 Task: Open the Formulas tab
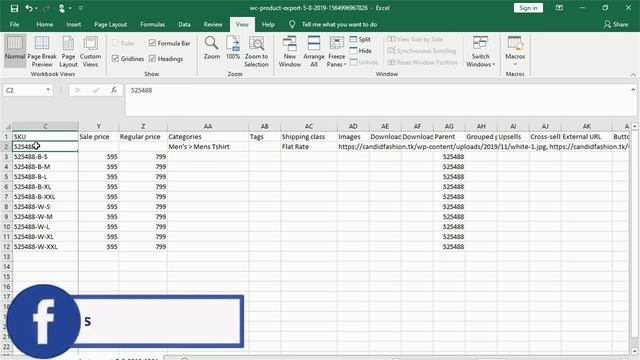(153, 24)
